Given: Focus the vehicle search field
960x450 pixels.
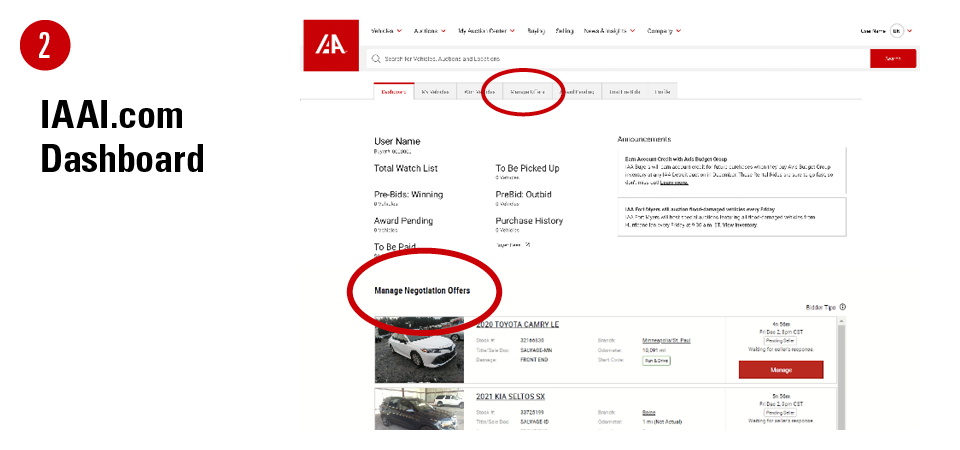Looking at the screenshot, I should tap(618, 59).
